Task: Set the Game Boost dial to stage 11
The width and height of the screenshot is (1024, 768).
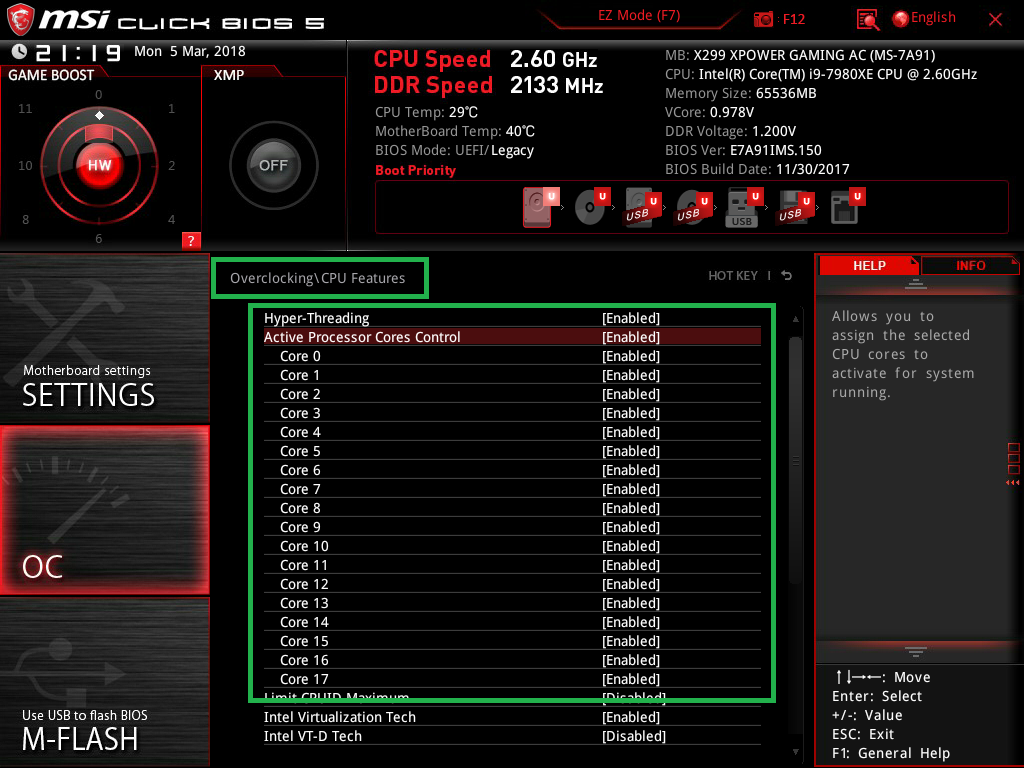Action: 25,108
